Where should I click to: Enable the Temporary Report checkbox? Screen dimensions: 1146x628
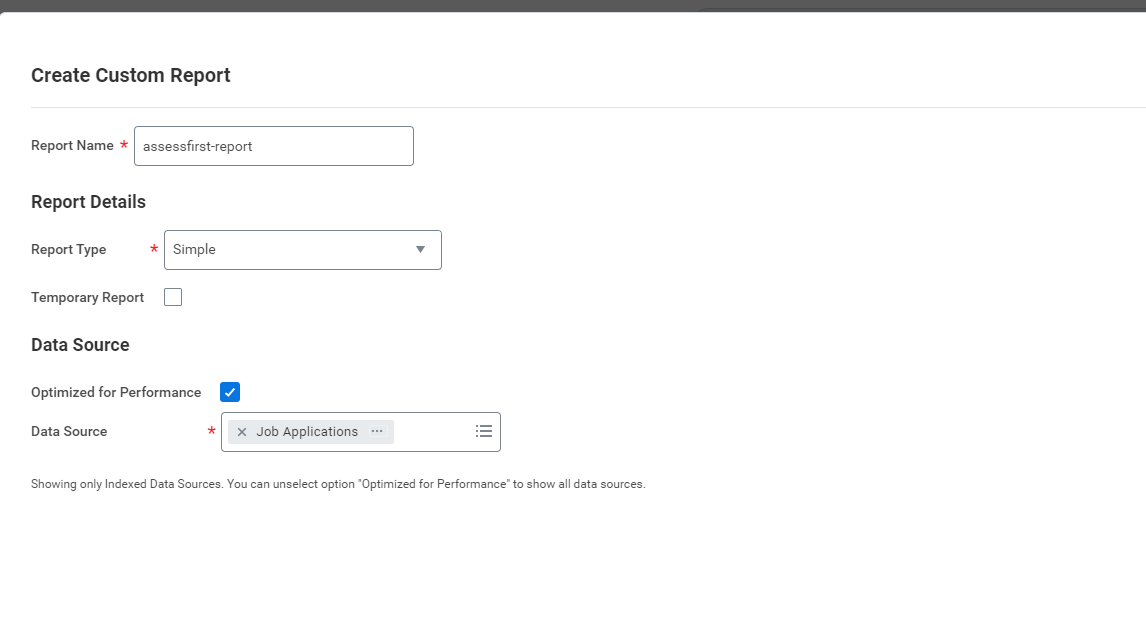[173, 297]
